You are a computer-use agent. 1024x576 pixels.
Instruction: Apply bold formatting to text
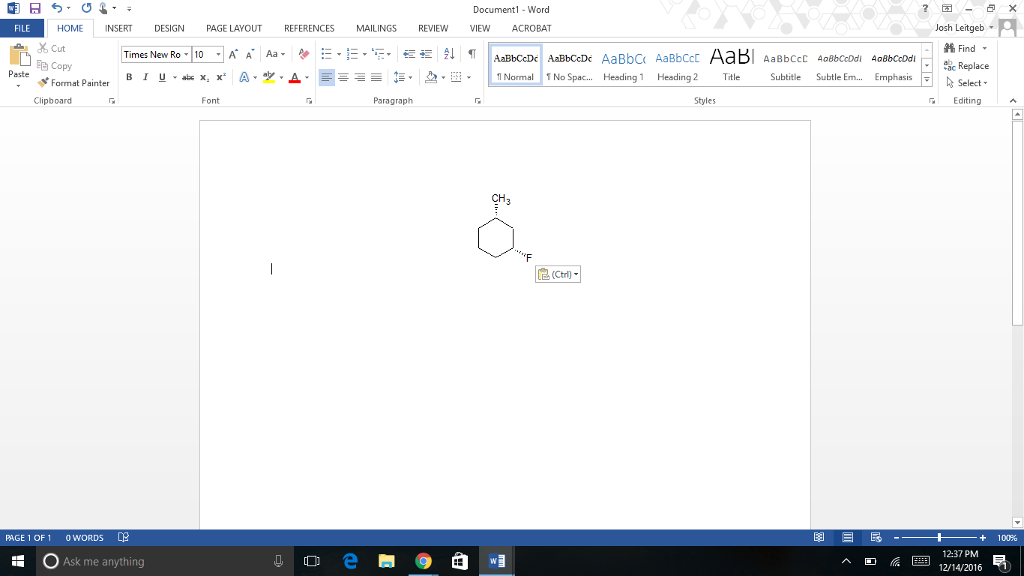(129, 76)
